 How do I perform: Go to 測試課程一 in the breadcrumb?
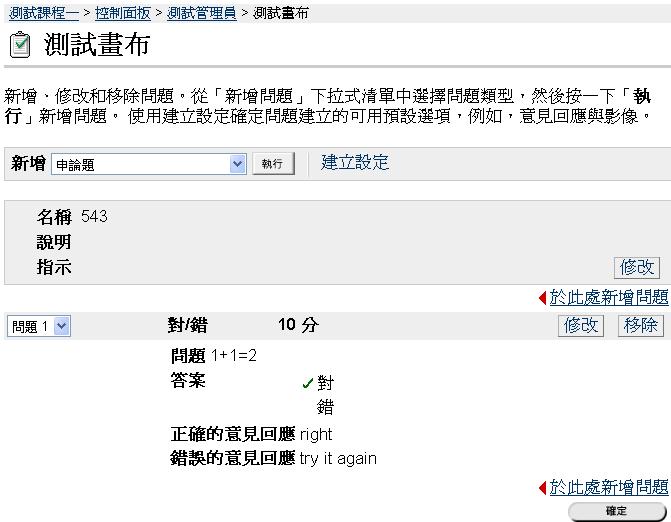point(43,14)
